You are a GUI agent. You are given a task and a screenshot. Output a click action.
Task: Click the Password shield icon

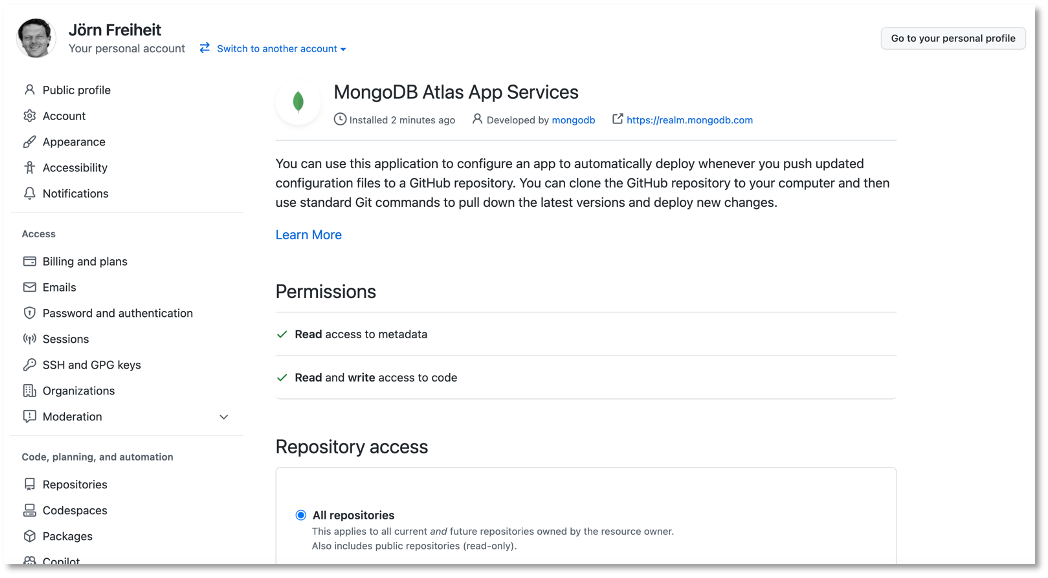pos(29,313)
